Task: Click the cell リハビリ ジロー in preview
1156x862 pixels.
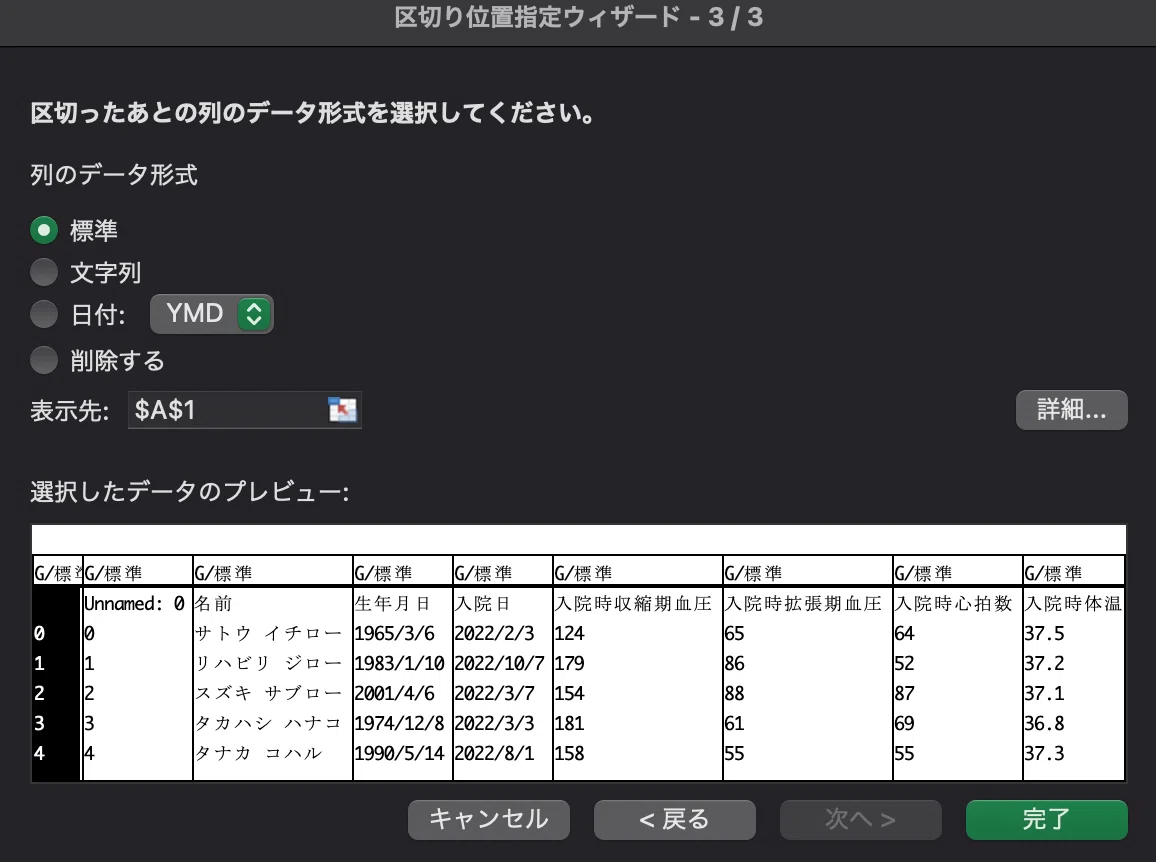Action: 268,664
